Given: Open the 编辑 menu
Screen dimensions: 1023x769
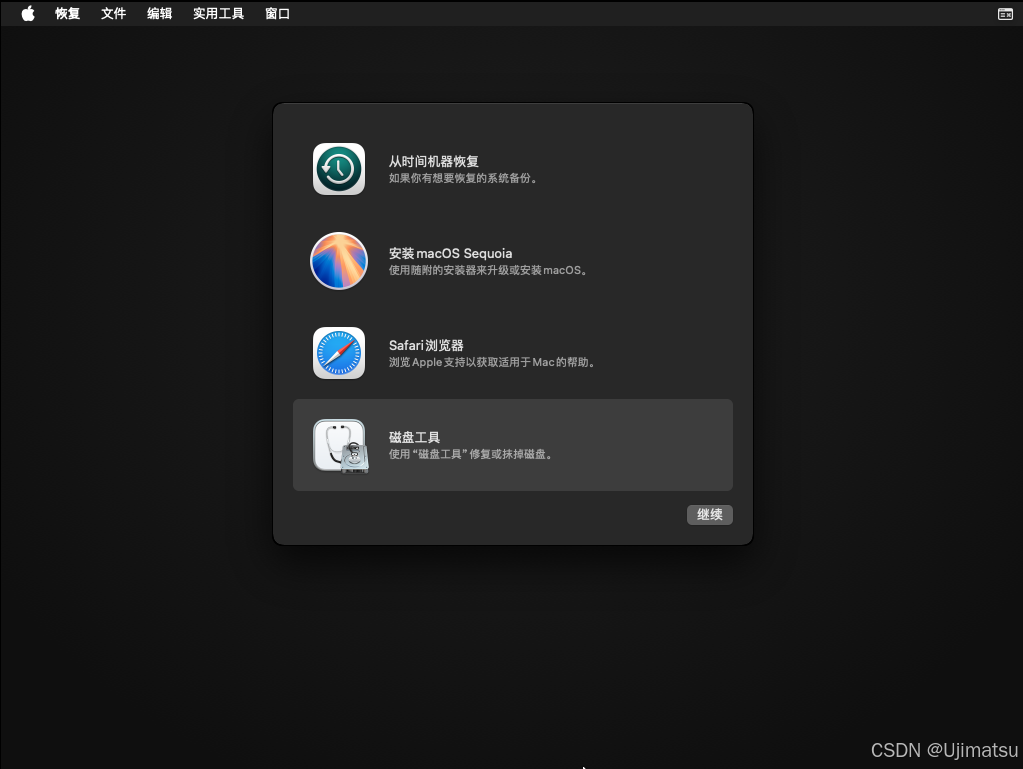Looking at the screenshot, I should pos(159,14).
